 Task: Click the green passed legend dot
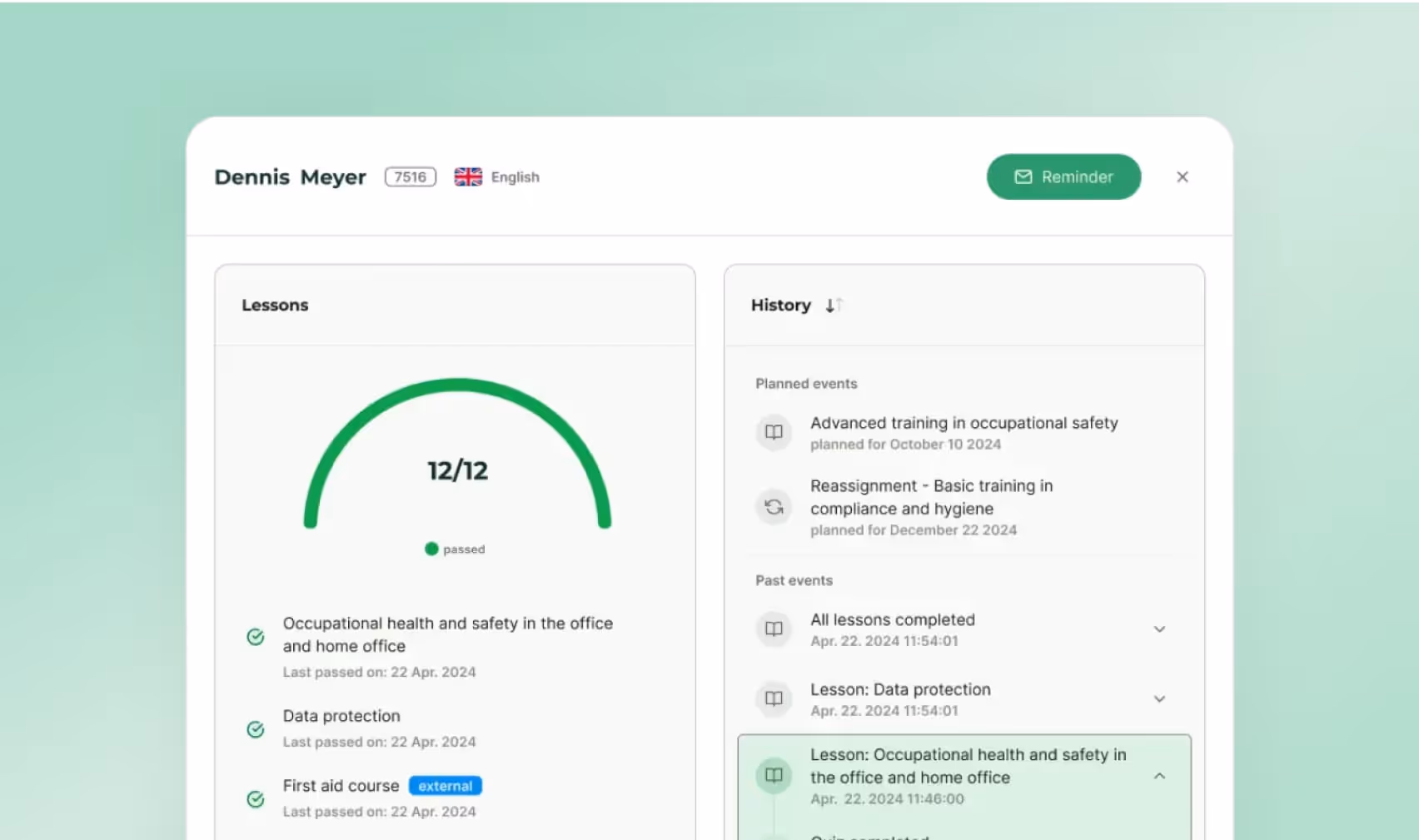point(431,549)
